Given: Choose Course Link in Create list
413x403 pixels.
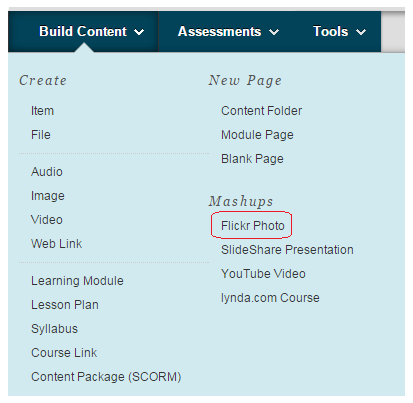Looking at the screenshot, I should 64,353.
